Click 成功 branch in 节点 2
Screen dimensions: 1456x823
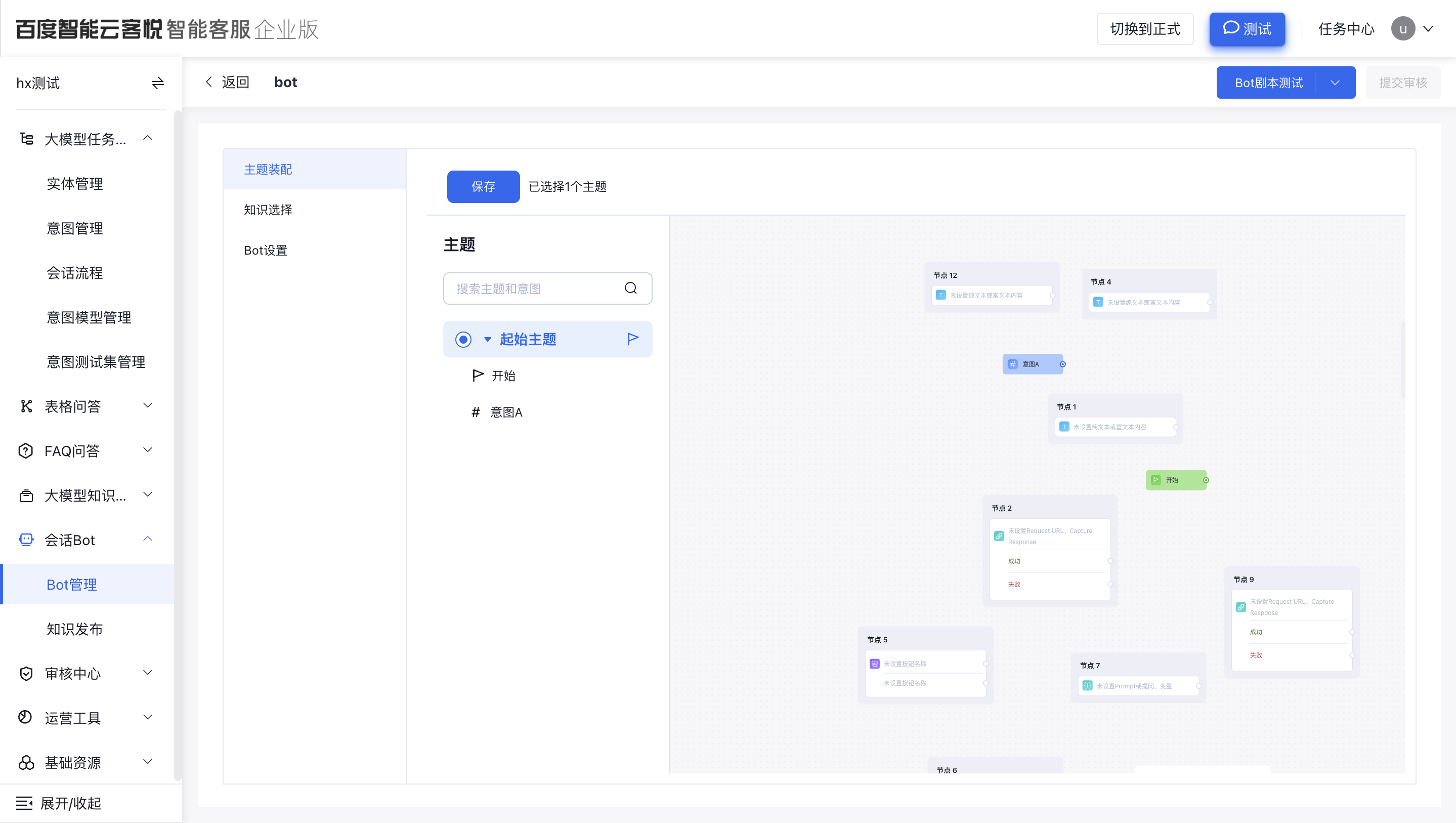pyautogui.click(x=1014, y=561)
